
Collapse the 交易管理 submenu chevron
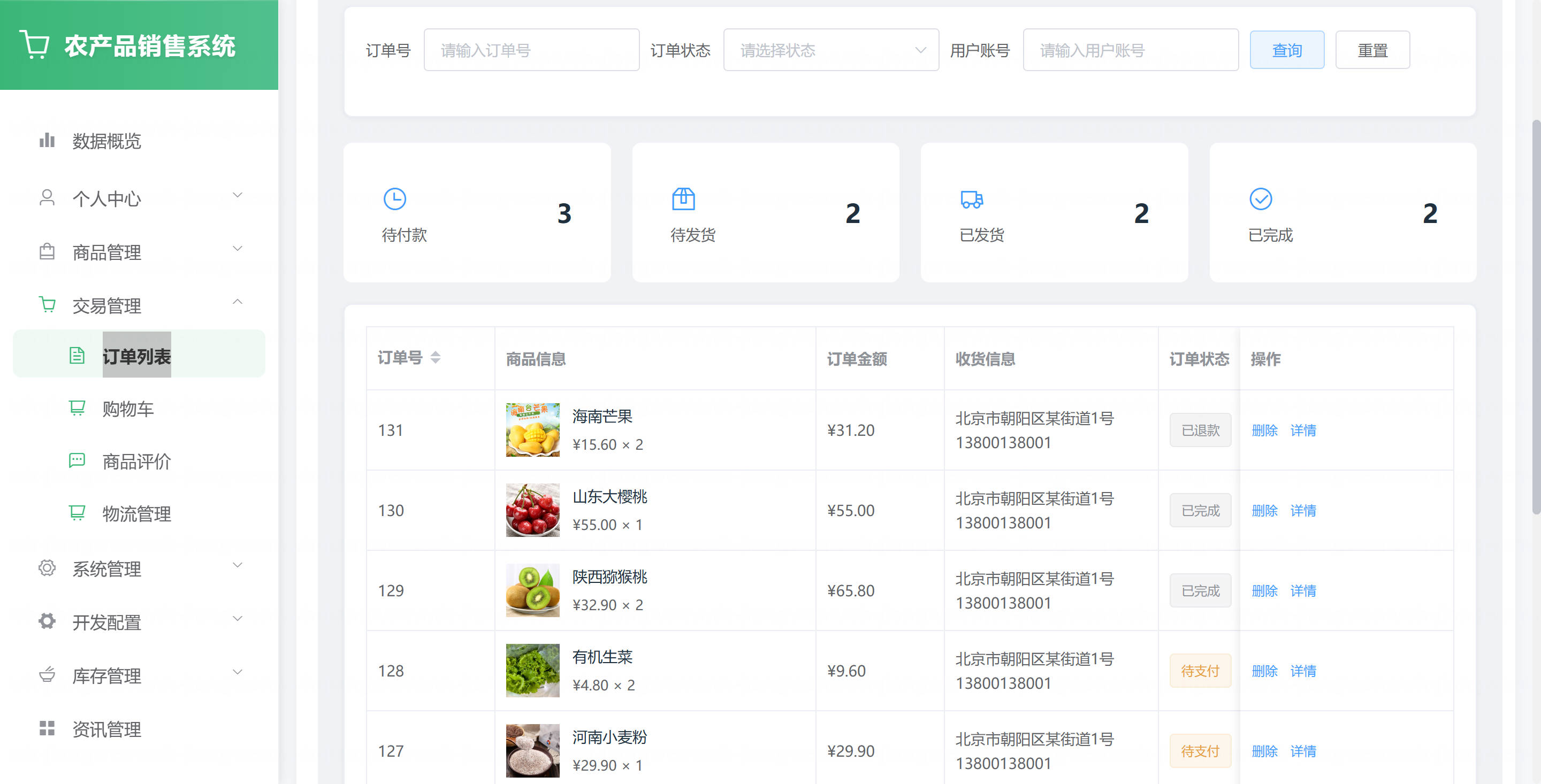pyautogui.click(x=238, y=302)
